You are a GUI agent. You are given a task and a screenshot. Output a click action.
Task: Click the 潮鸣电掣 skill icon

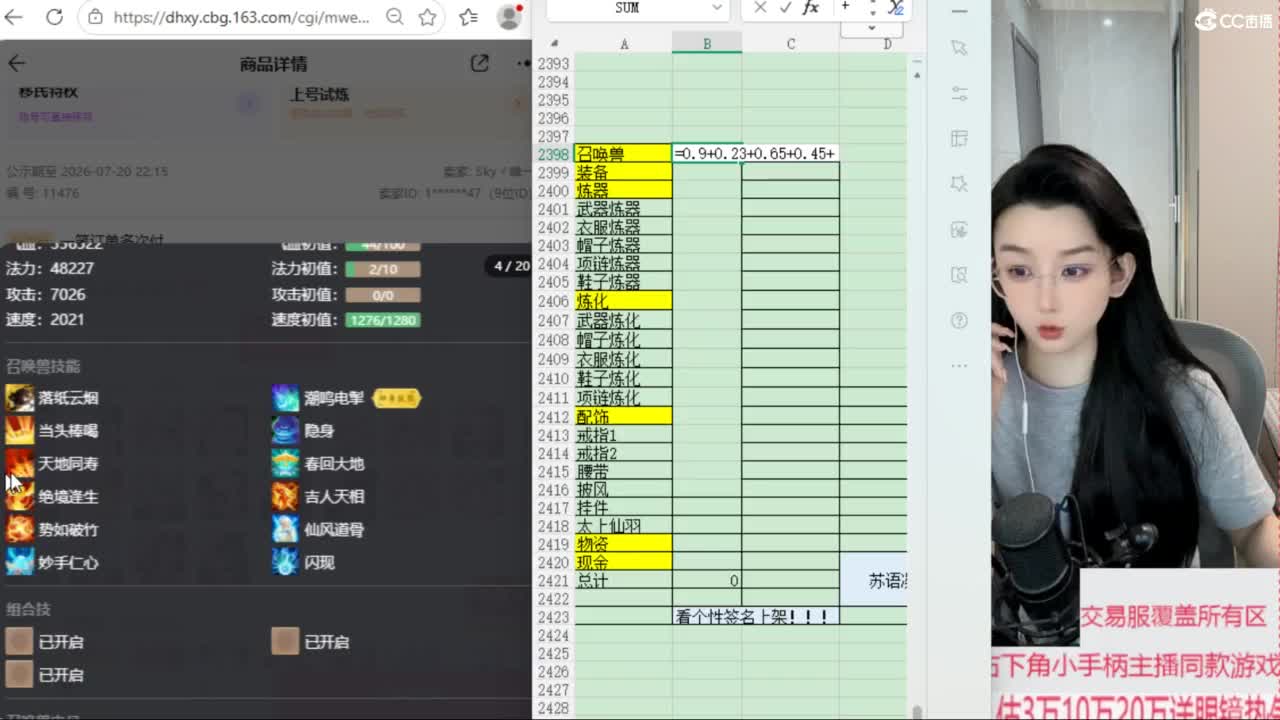tap(286, 398)
